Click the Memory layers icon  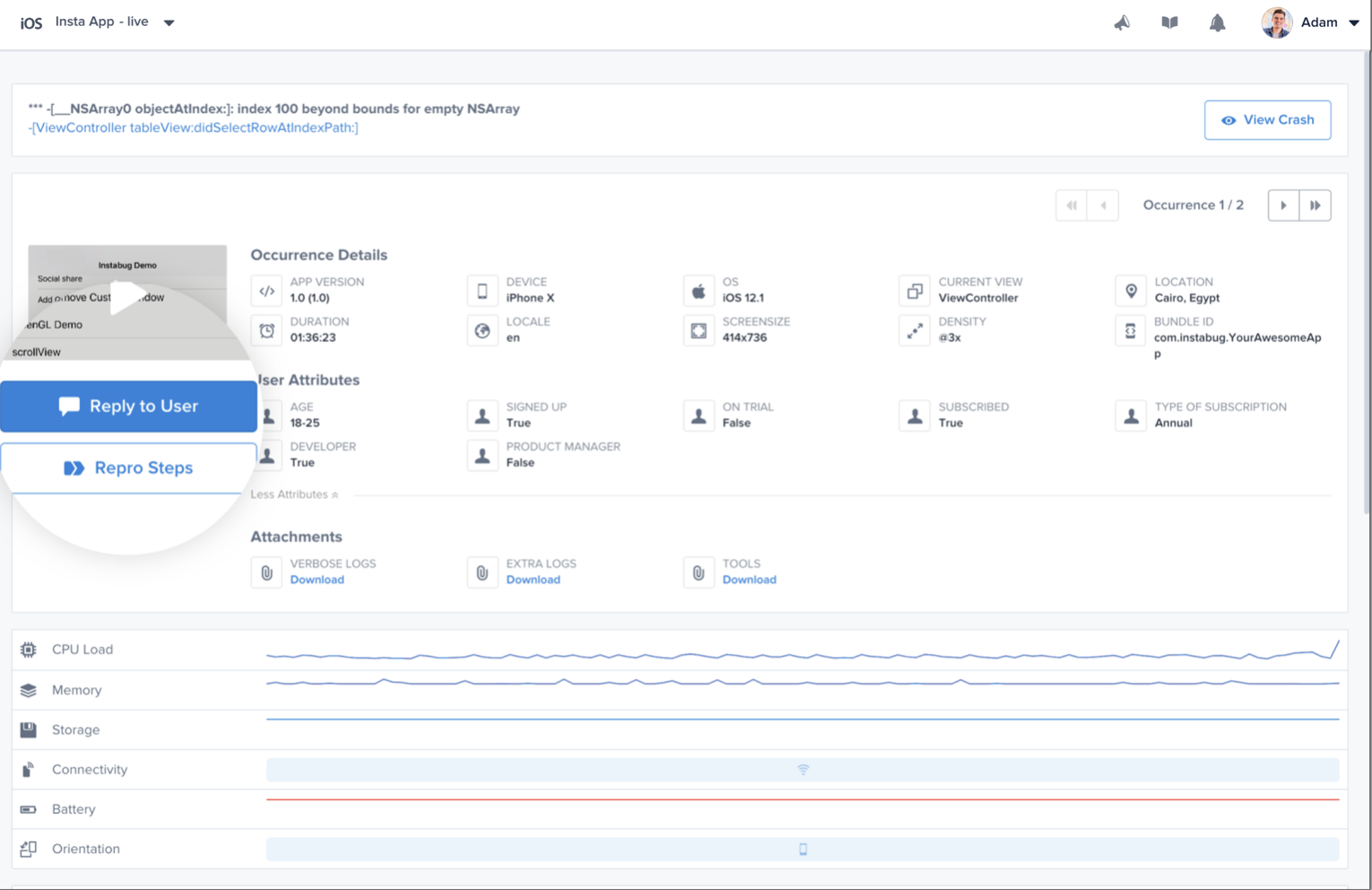(29, 690)
